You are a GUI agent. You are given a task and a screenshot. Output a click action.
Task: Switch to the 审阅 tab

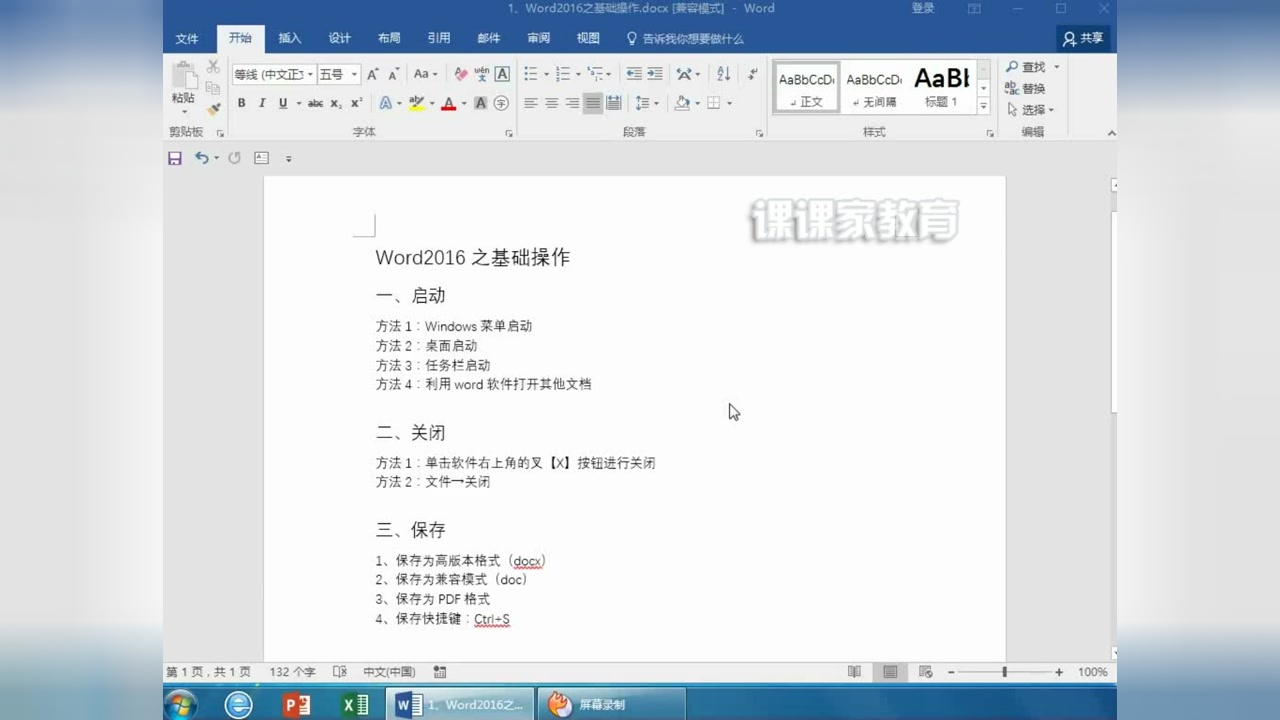[x=539, y=38]
